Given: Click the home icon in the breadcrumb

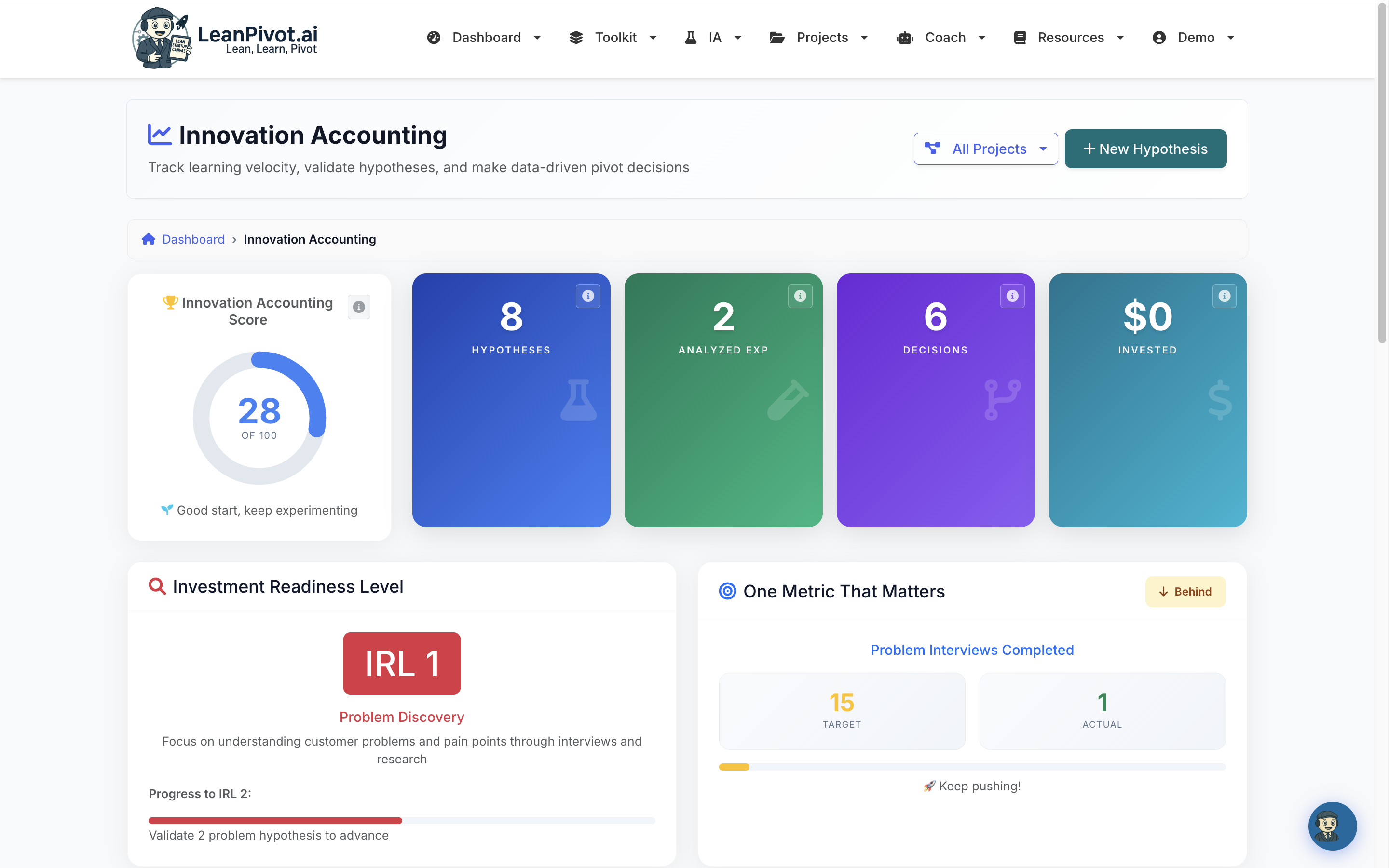Looking at the screenshot, I should click(148, 239).
